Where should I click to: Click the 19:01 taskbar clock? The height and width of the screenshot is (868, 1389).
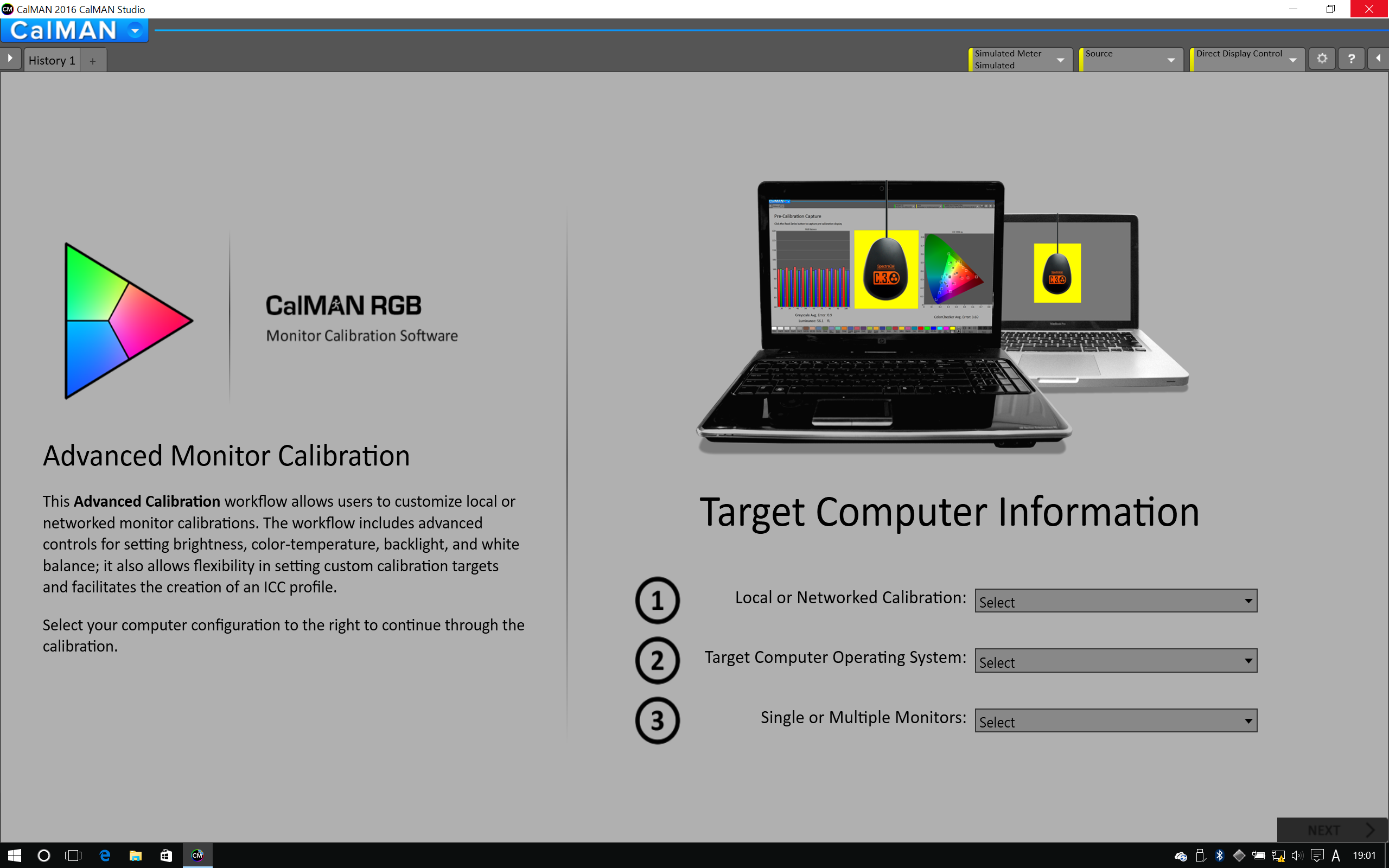pos(1365,856)
